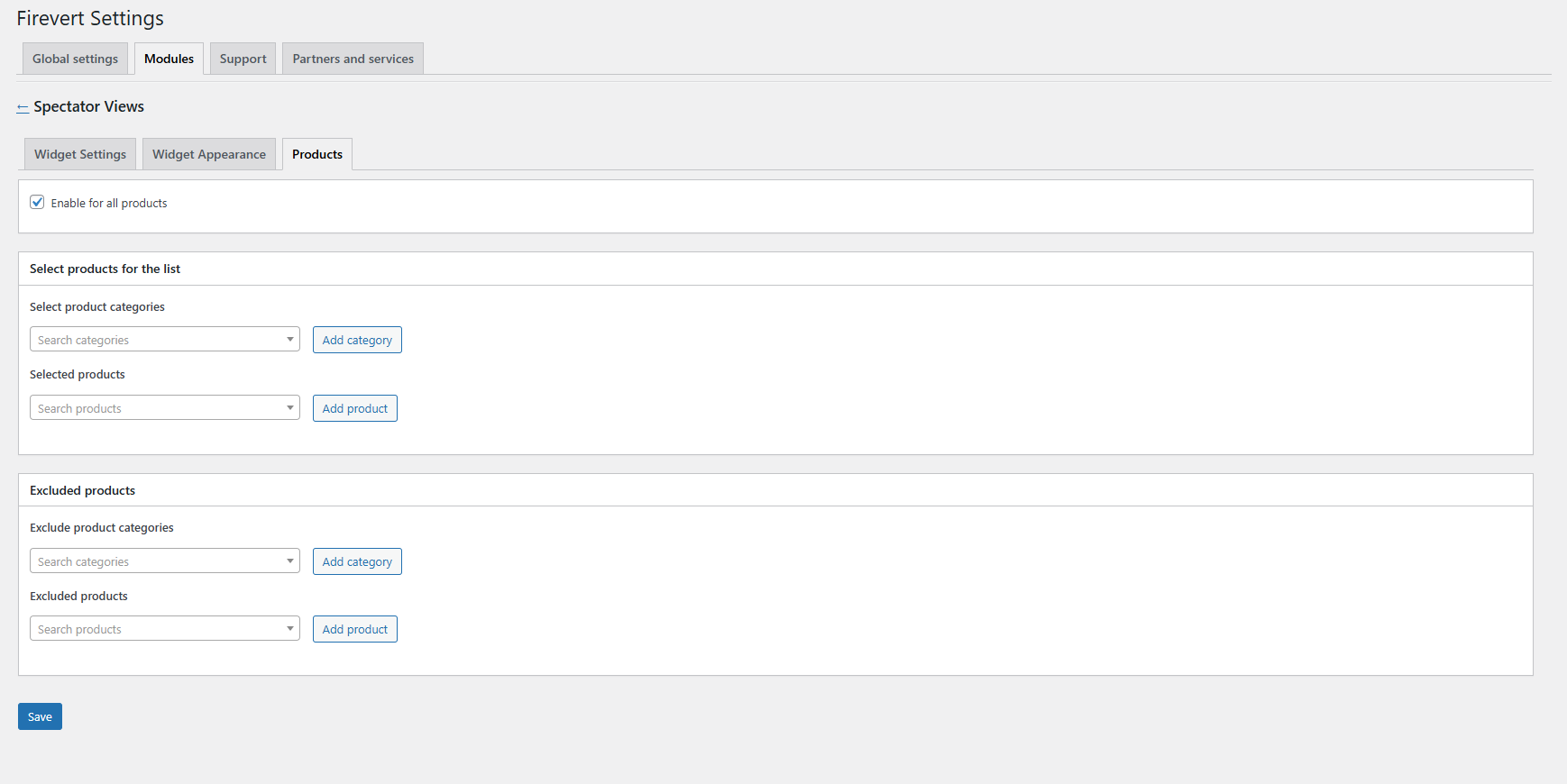Viewport: 1567px width, 784px height.
Task: Click the Excluded products panel header
Action: [83, 490]
